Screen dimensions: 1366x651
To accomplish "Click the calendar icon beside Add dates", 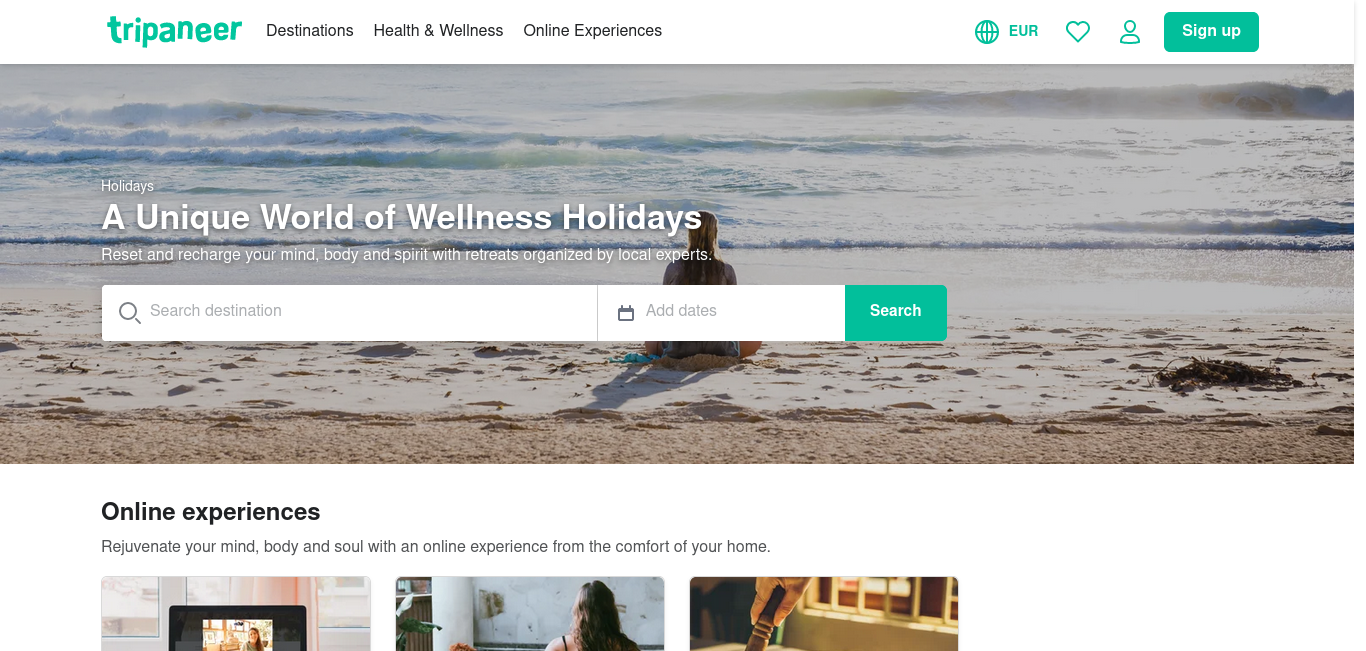I will click(626, 313).
